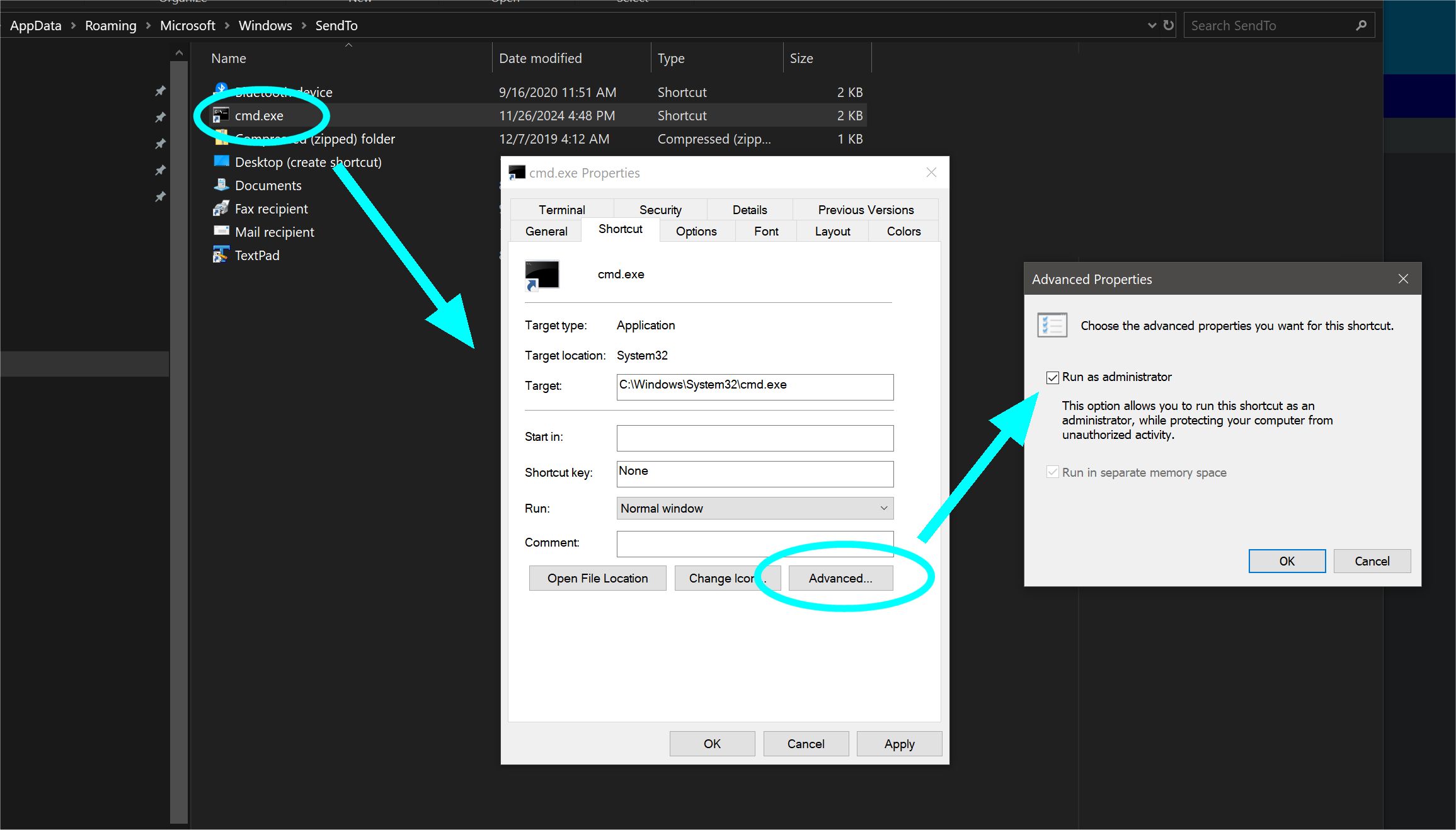Switch to the Colors tab
Screen dimensions: 1456x830
pyautogui.click(x=903, y=231)
